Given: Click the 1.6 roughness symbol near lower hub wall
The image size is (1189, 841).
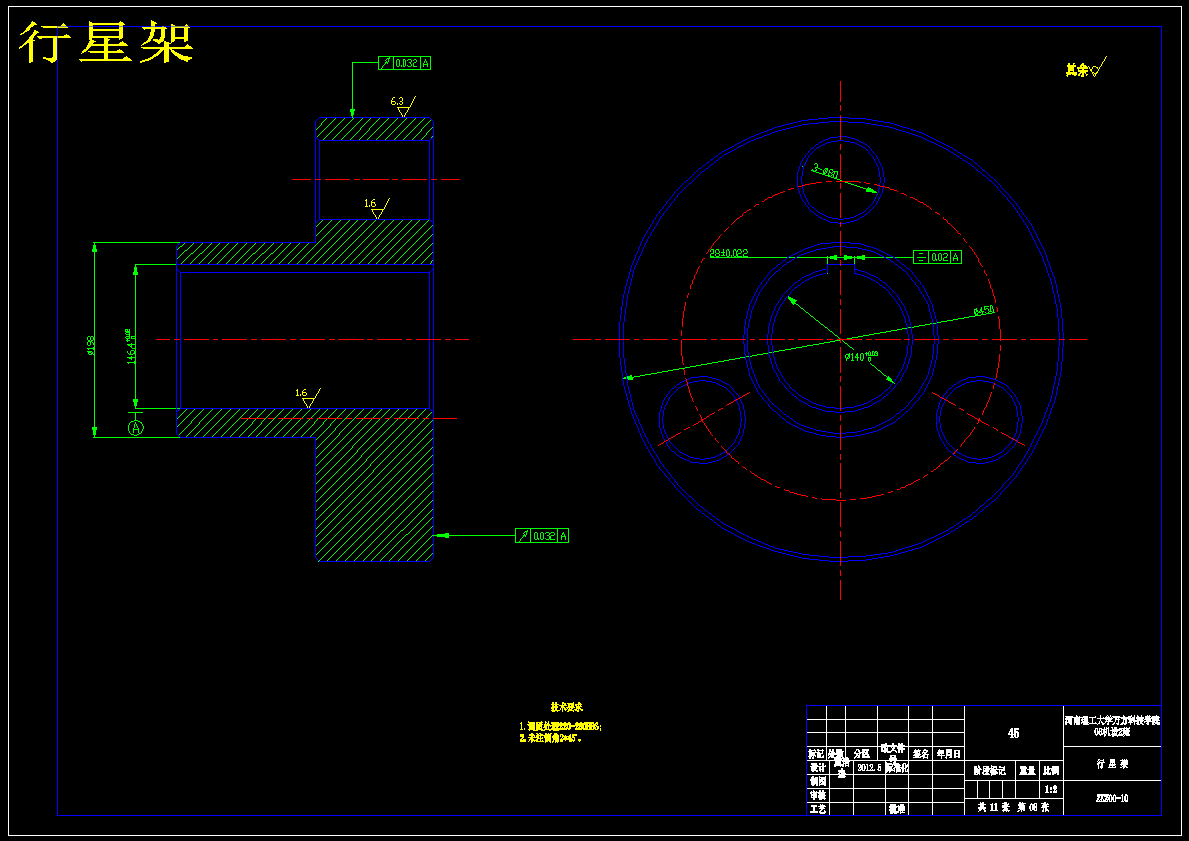Looking at the screenshot, I should coord(308,398).
